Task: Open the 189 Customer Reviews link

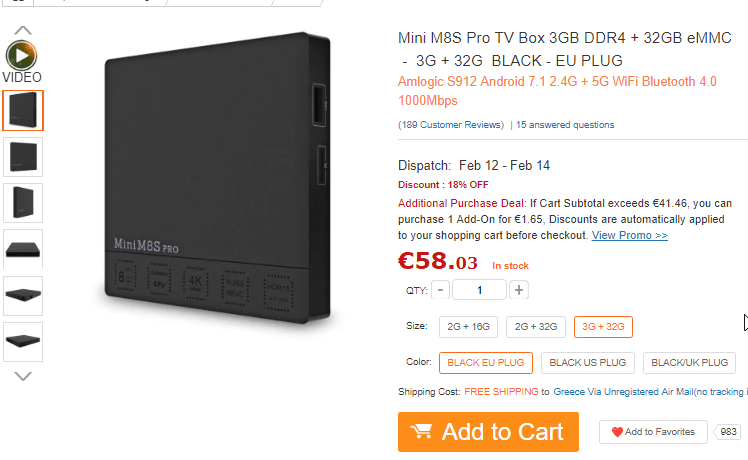Action: (451, 125)
